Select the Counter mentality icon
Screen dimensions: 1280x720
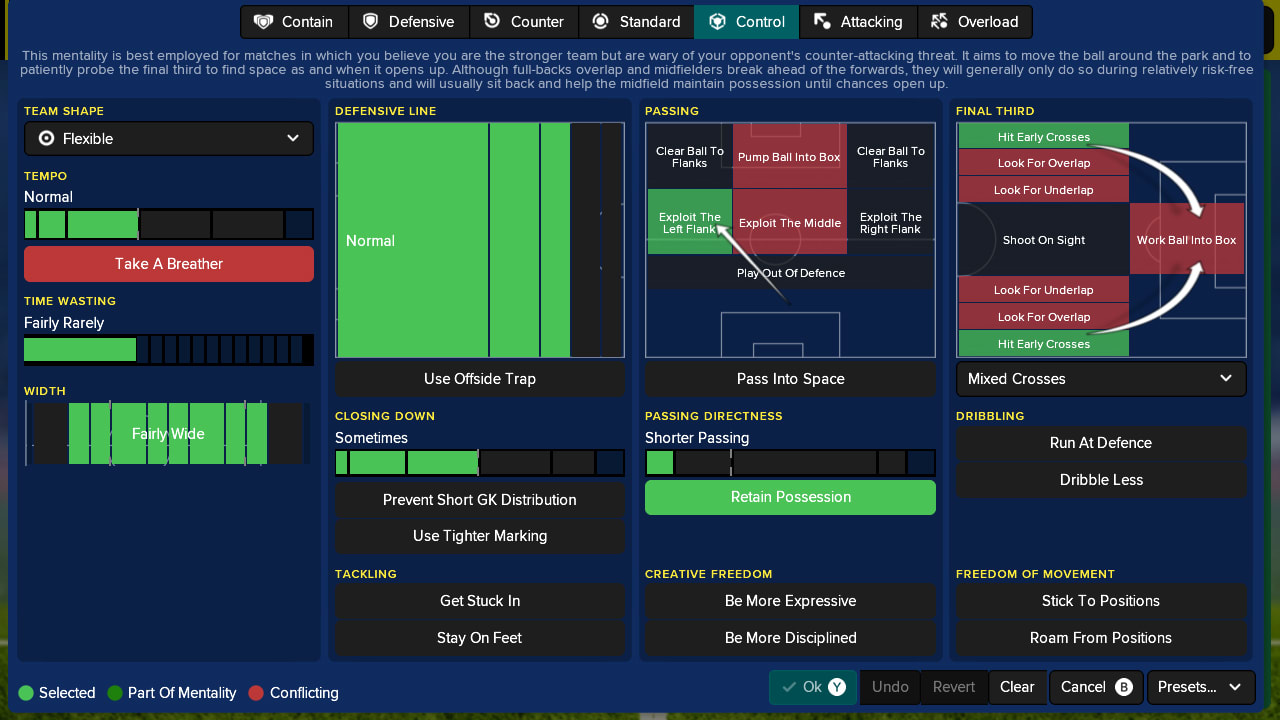pyautogui.click(x=490, y=21)
